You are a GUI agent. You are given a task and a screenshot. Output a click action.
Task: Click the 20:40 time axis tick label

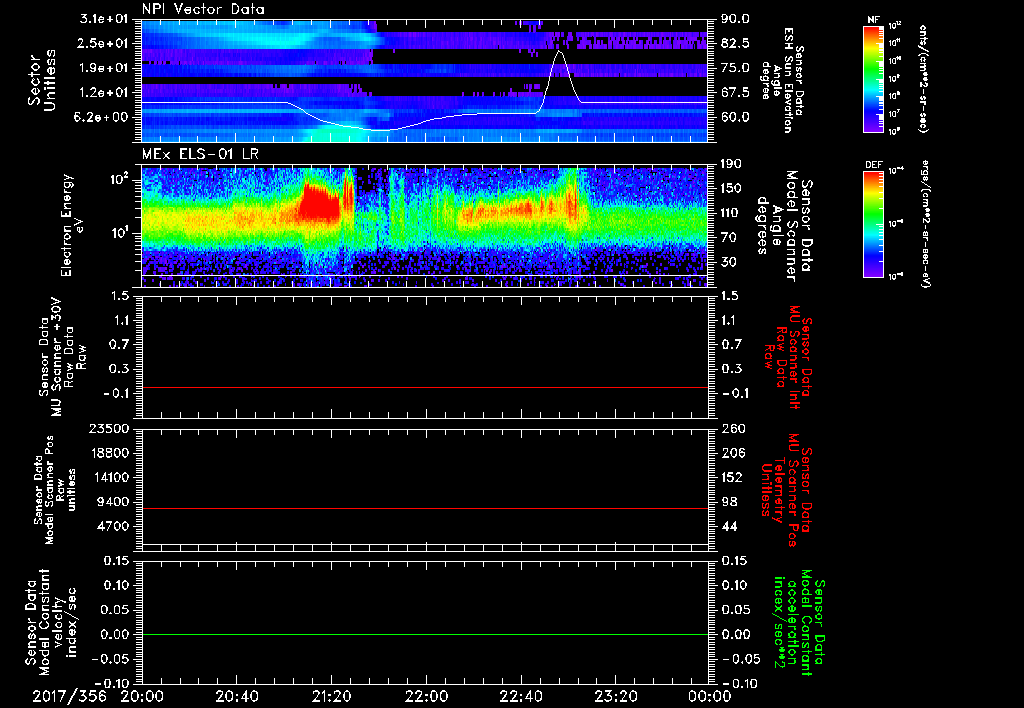236,695
